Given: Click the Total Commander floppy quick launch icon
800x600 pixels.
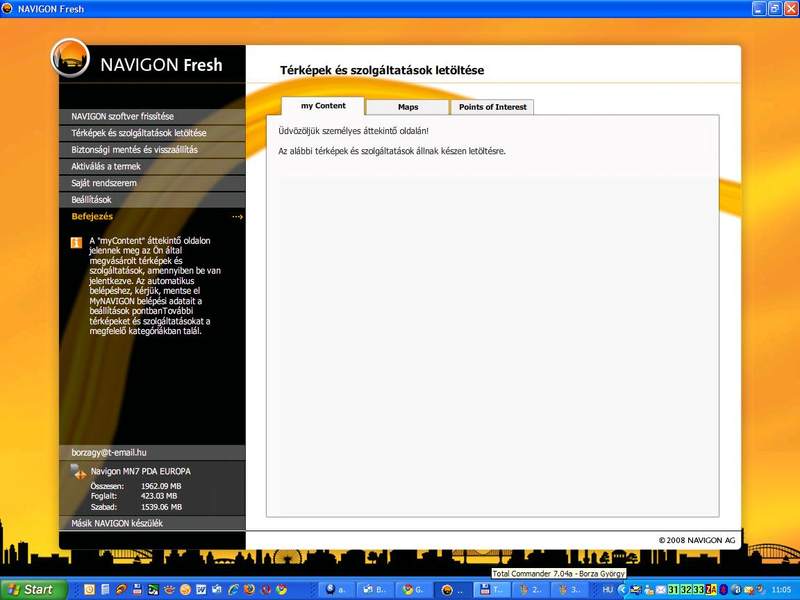Looking at the screenshot, I should click(x=137, y=589).
